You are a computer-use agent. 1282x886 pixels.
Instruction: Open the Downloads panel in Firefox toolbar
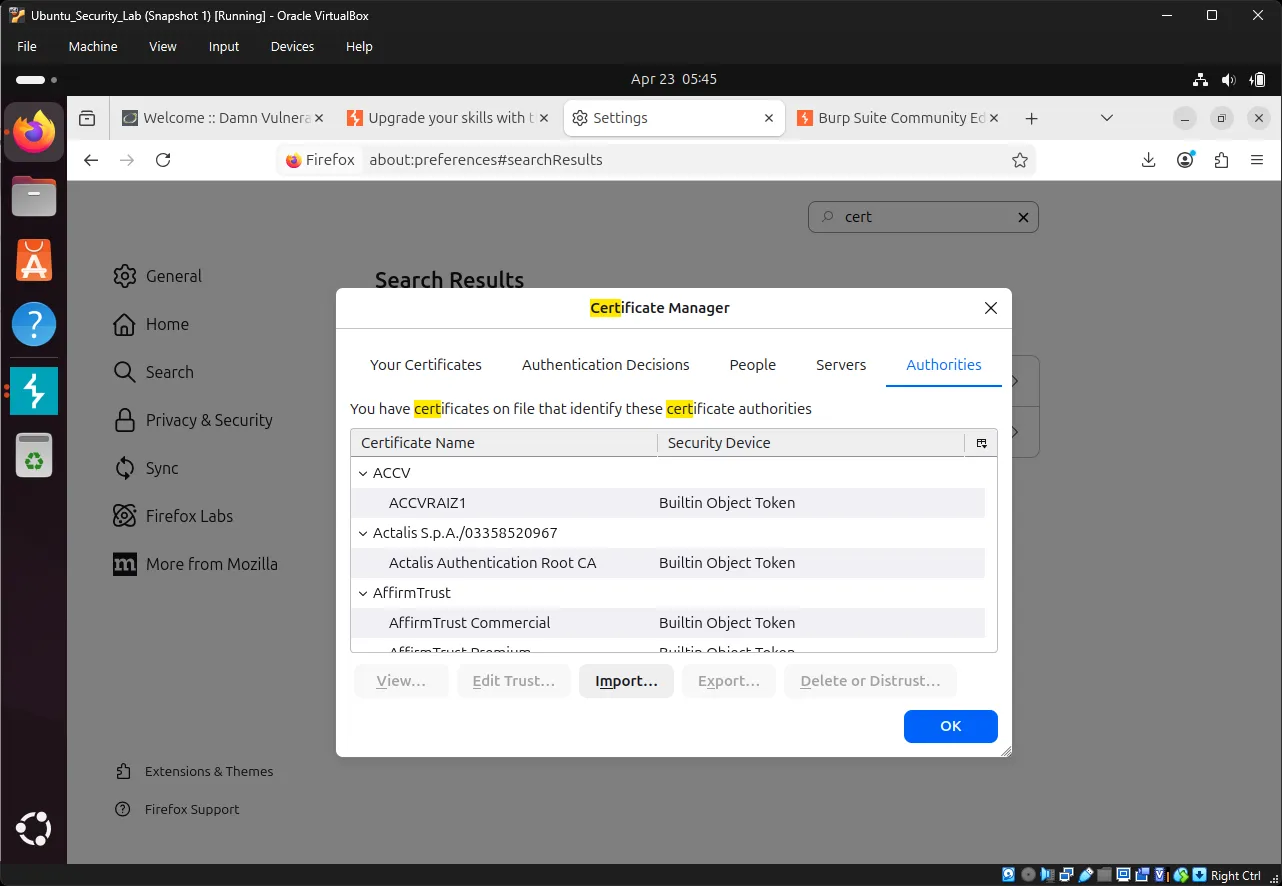[1148, 159]
